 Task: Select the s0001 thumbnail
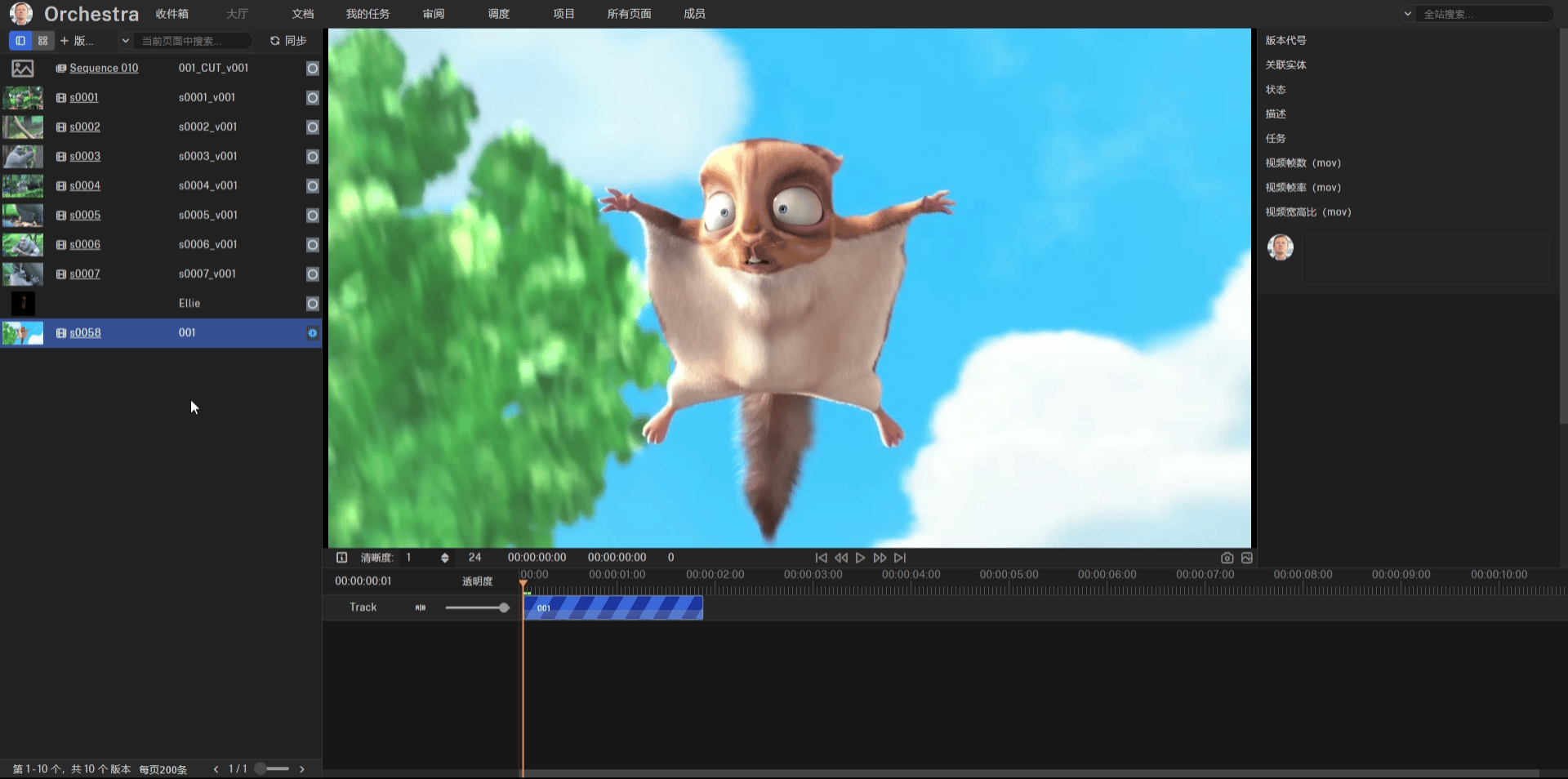23,98
